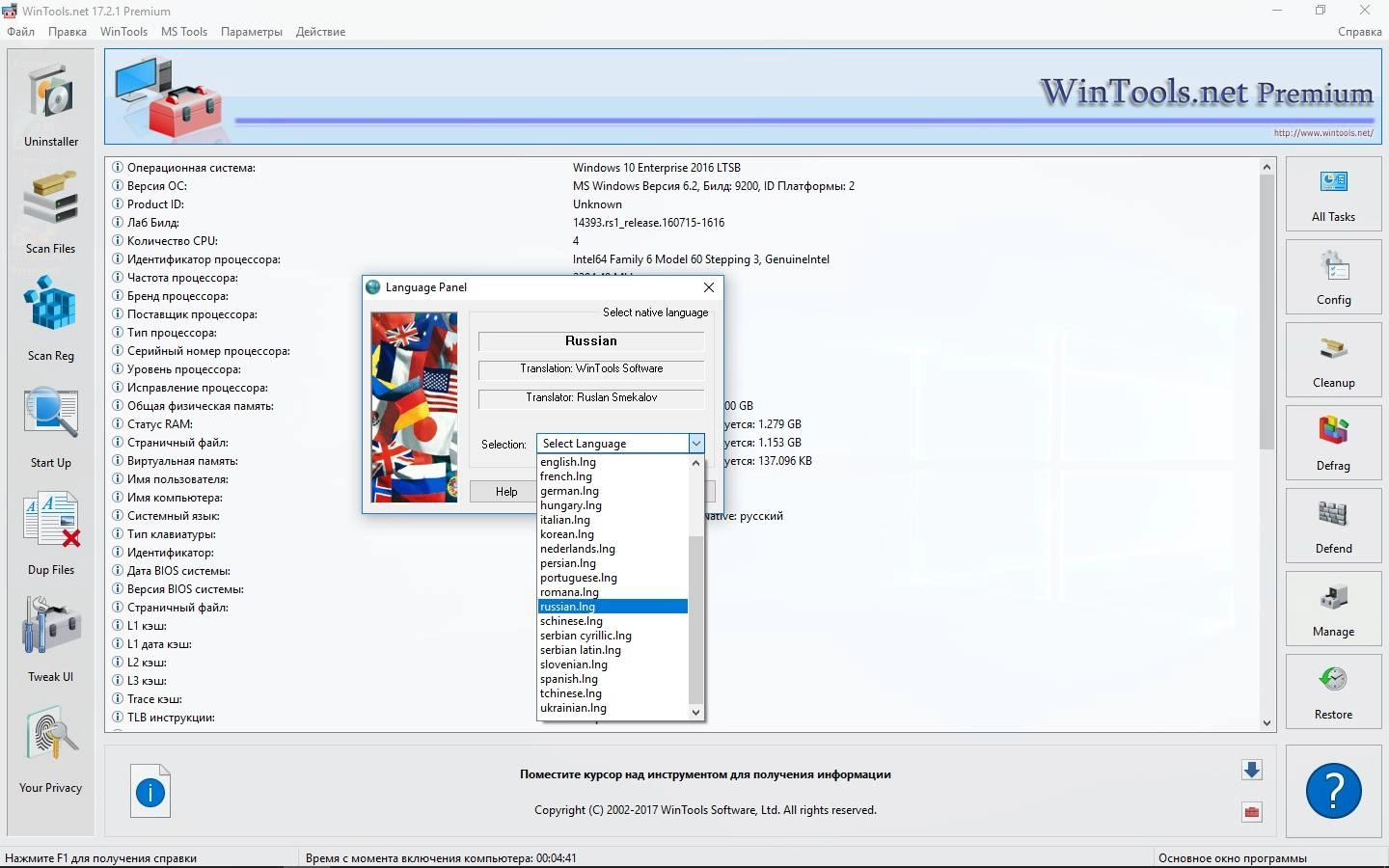Viewport: 1389px width, 868px height.
Task: Select portuguese.lng from the language list
Action: click(613, 578)
